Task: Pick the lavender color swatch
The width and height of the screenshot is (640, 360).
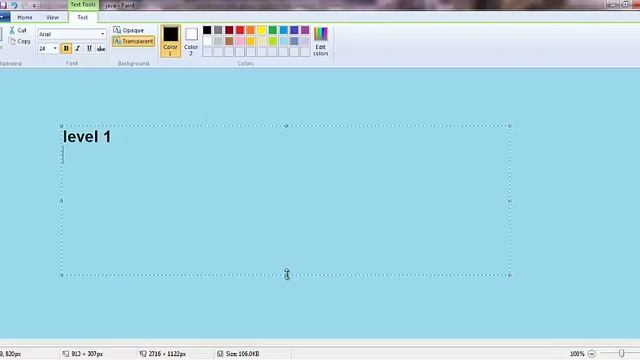Action: 305,41
